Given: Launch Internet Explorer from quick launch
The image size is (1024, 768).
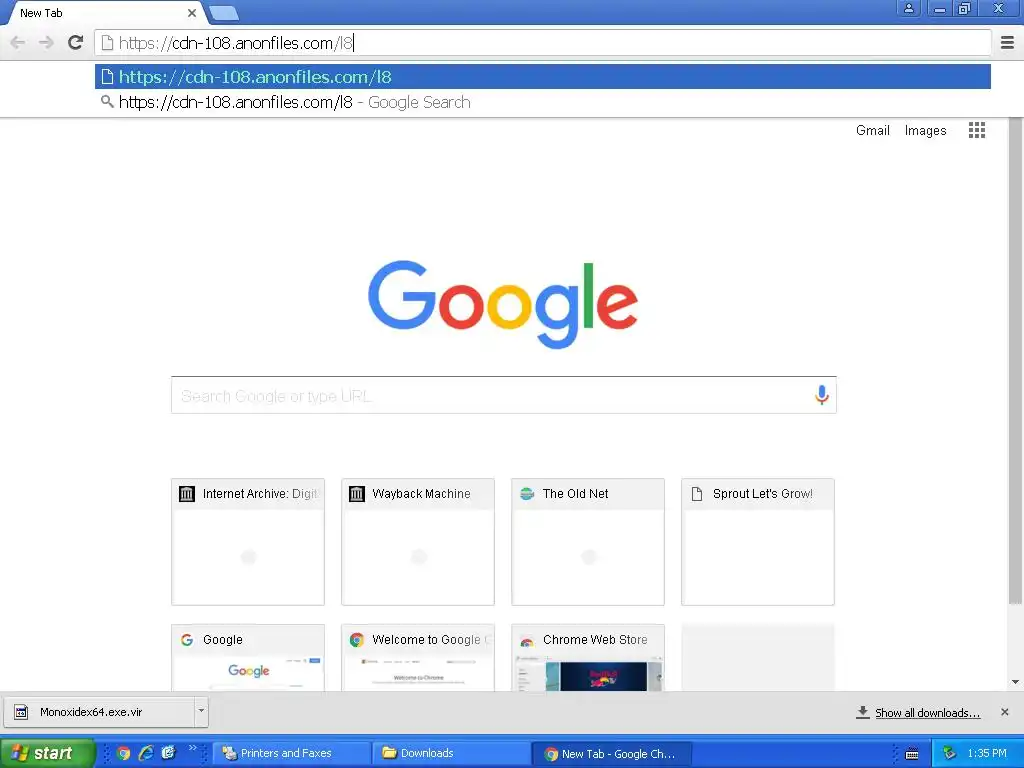Looking at the screenshot, I should coord(146,753).
